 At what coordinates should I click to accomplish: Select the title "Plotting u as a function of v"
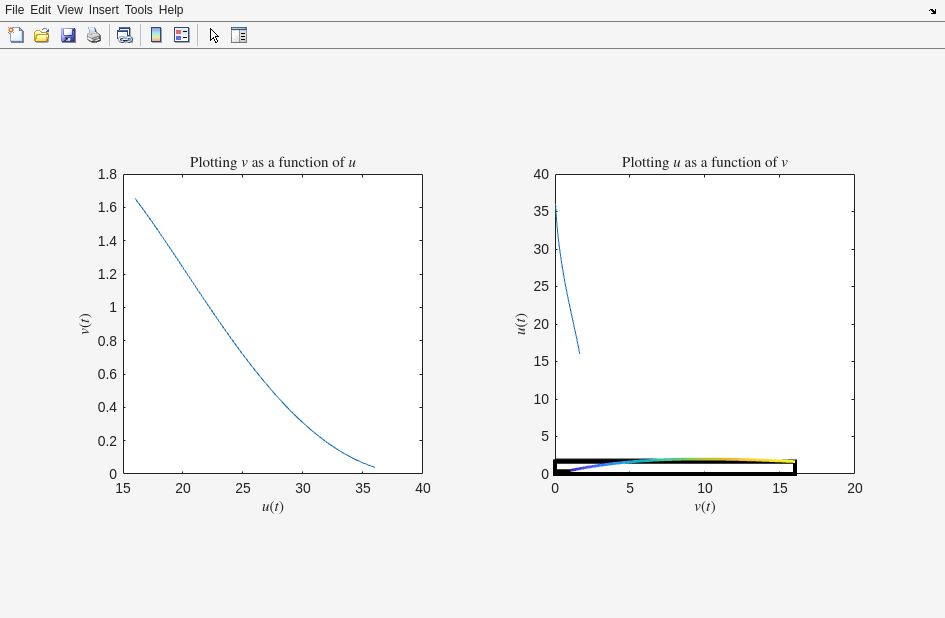[x=704, y=162]
